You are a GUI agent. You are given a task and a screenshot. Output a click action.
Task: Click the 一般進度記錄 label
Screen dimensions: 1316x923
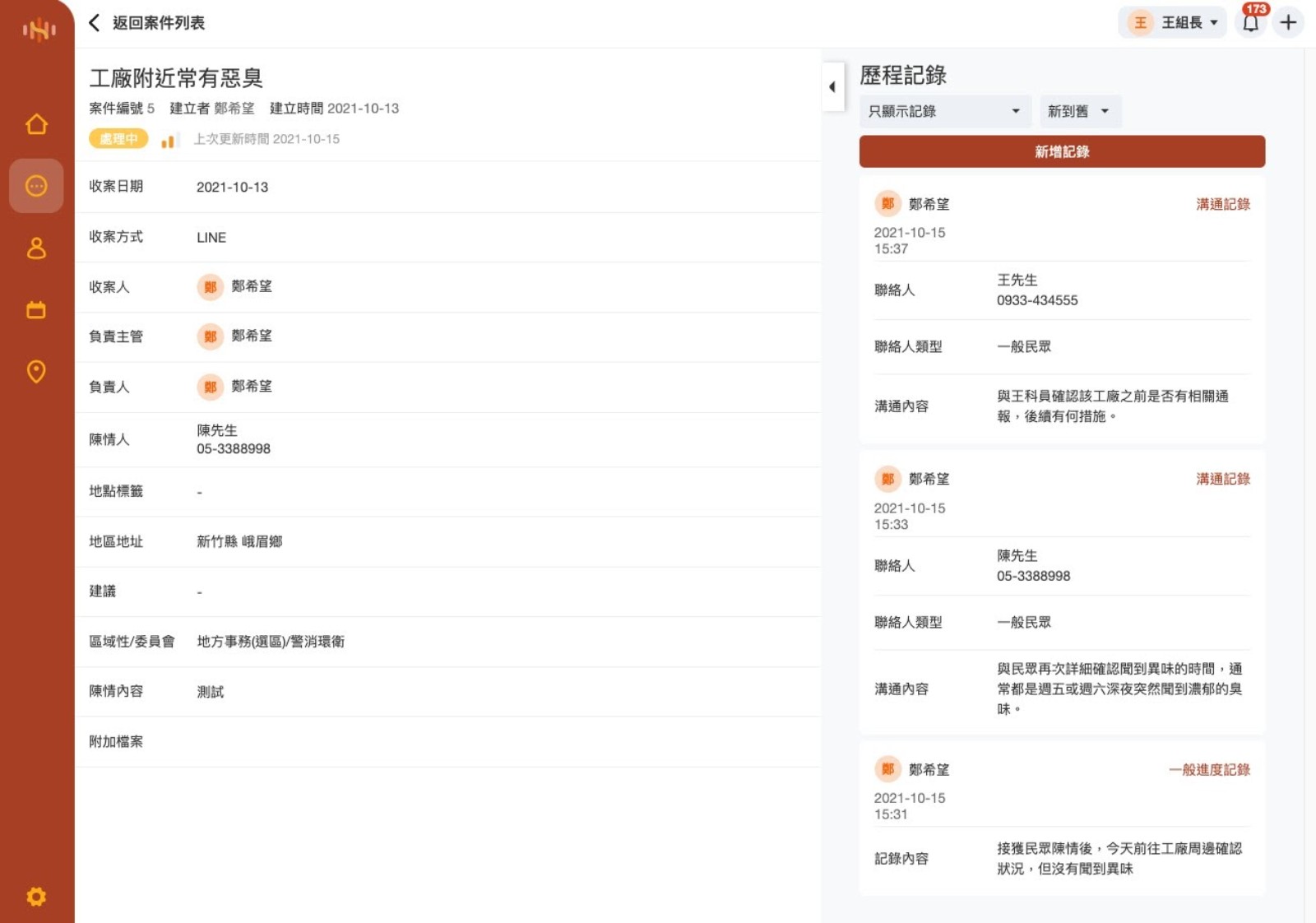(1209, 770)
